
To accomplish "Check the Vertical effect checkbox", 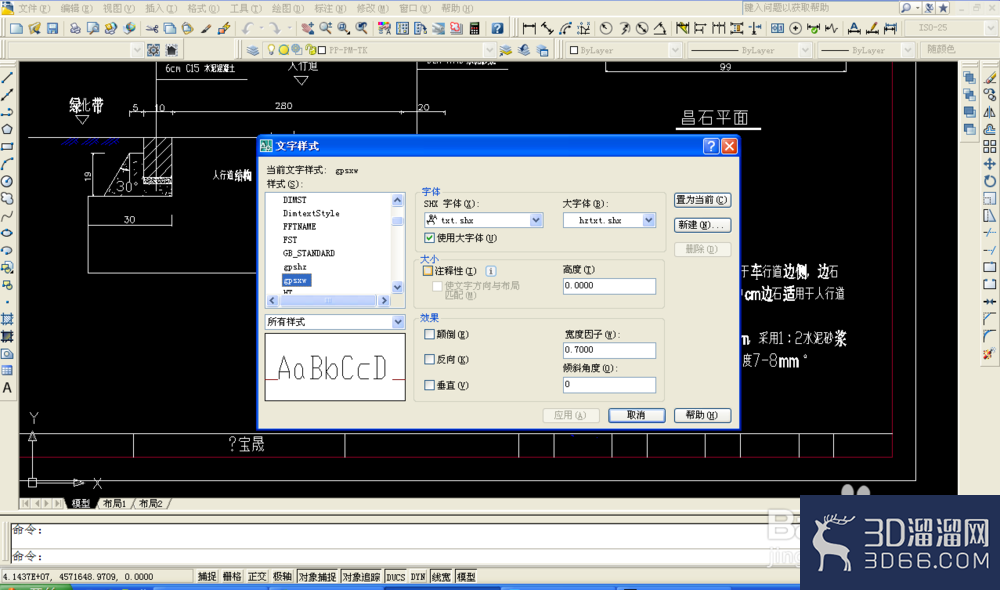I will point(430,385).
